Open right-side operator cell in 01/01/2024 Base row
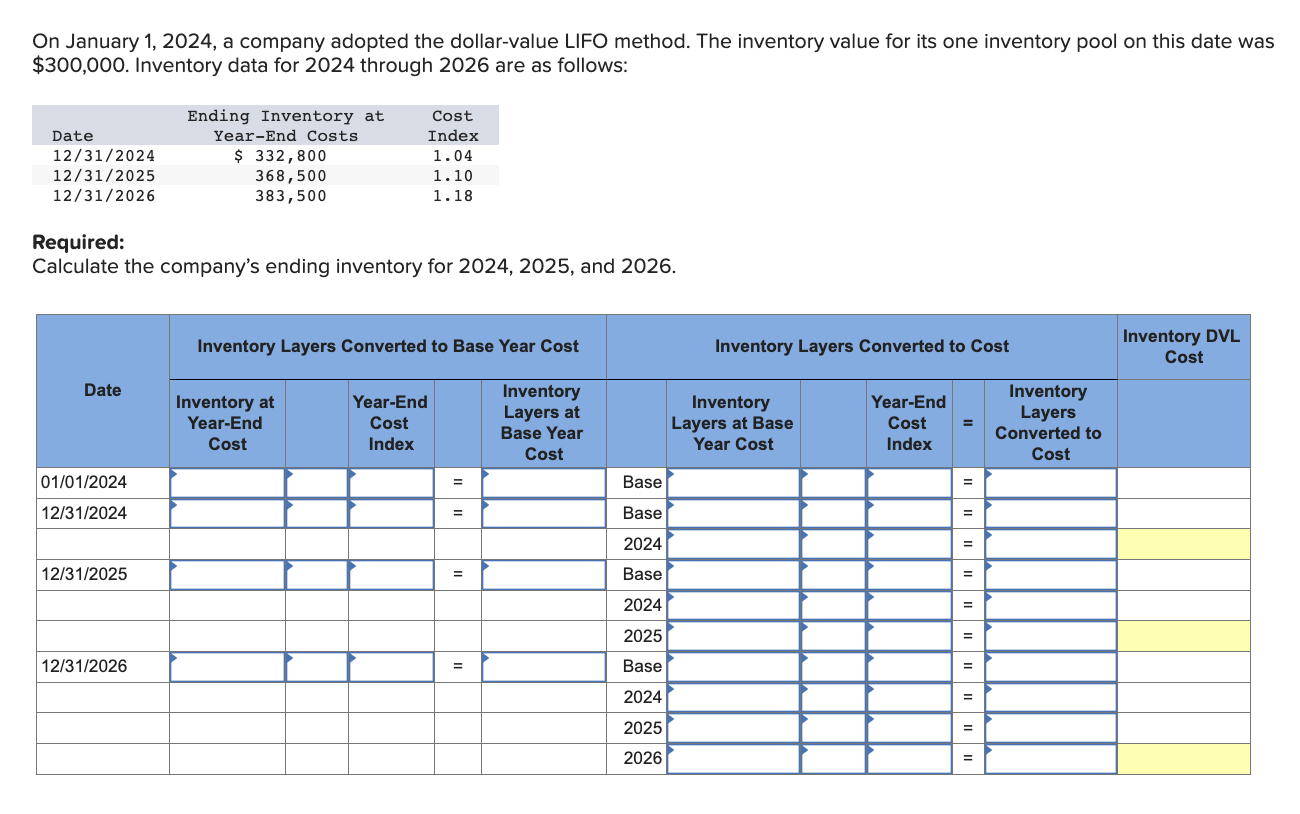The width and height of the screenshot is (1300, 814). click(x=833, y=482)
